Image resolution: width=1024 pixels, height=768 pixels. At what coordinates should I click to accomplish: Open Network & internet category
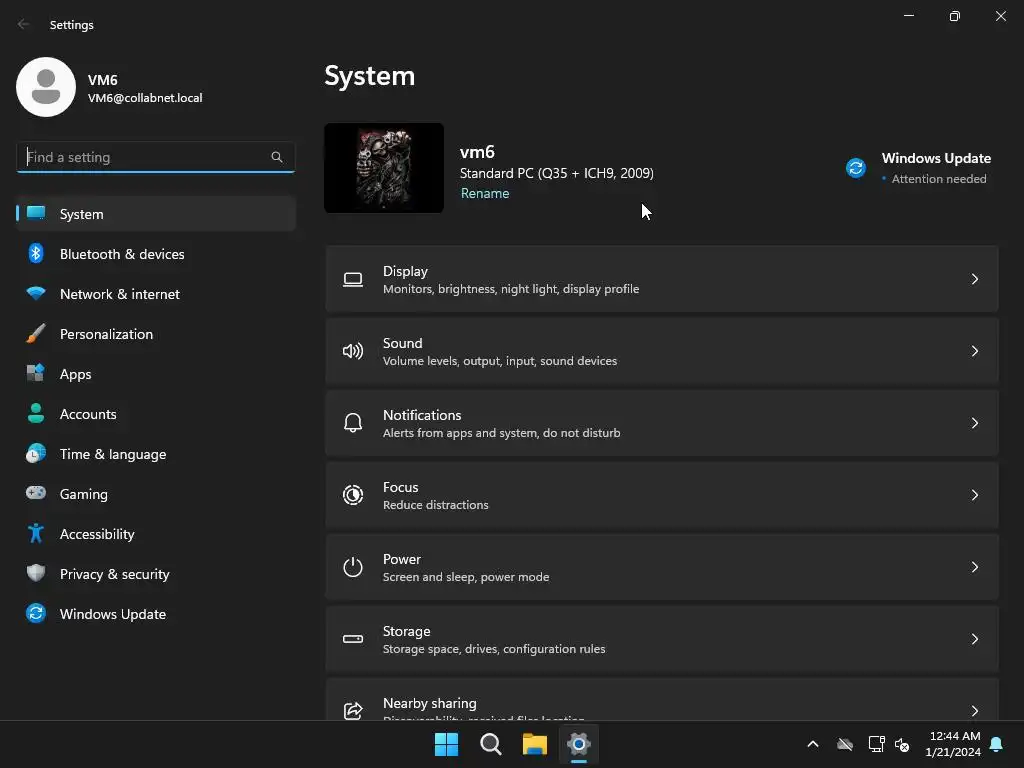(x=156, y=294)
